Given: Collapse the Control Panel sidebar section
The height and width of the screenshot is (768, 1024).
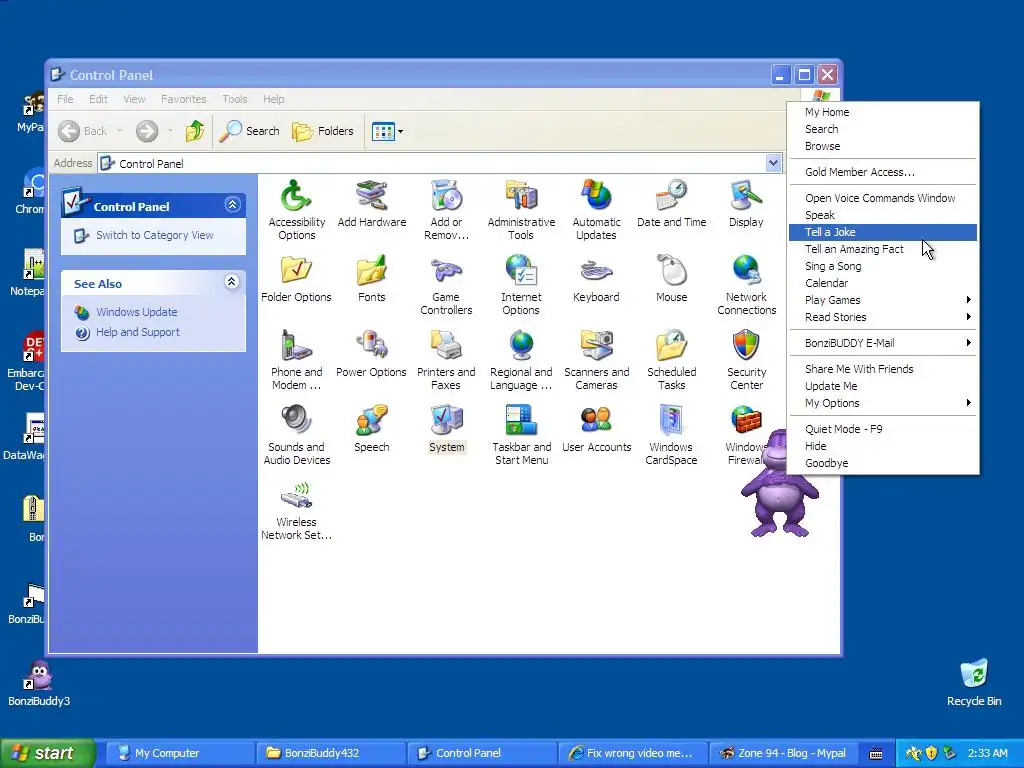Looking at the screenshot, I should point(232,205).
